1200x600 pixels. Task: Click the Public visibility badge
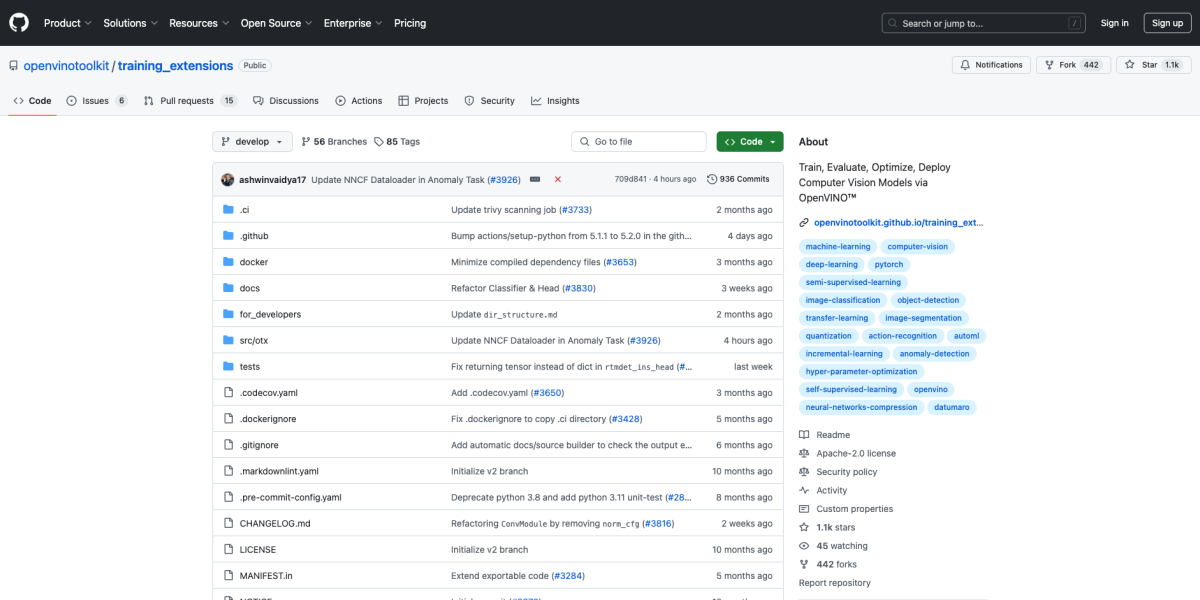[255, 65]
